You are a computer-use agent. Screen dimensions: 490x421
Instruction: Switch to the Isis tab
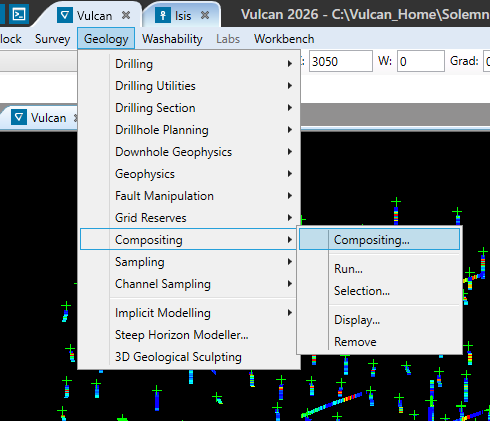point(182,15)
